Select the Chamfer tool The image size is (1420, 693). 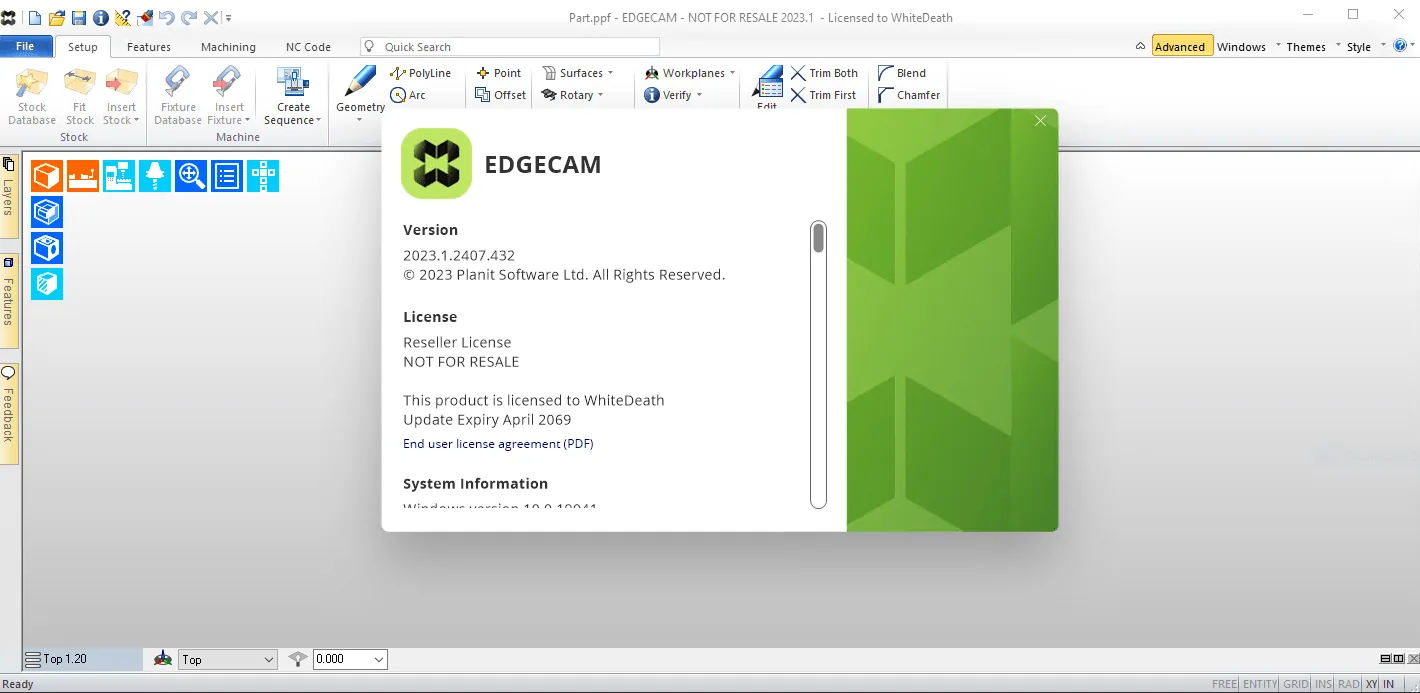[x=909, y=95]
